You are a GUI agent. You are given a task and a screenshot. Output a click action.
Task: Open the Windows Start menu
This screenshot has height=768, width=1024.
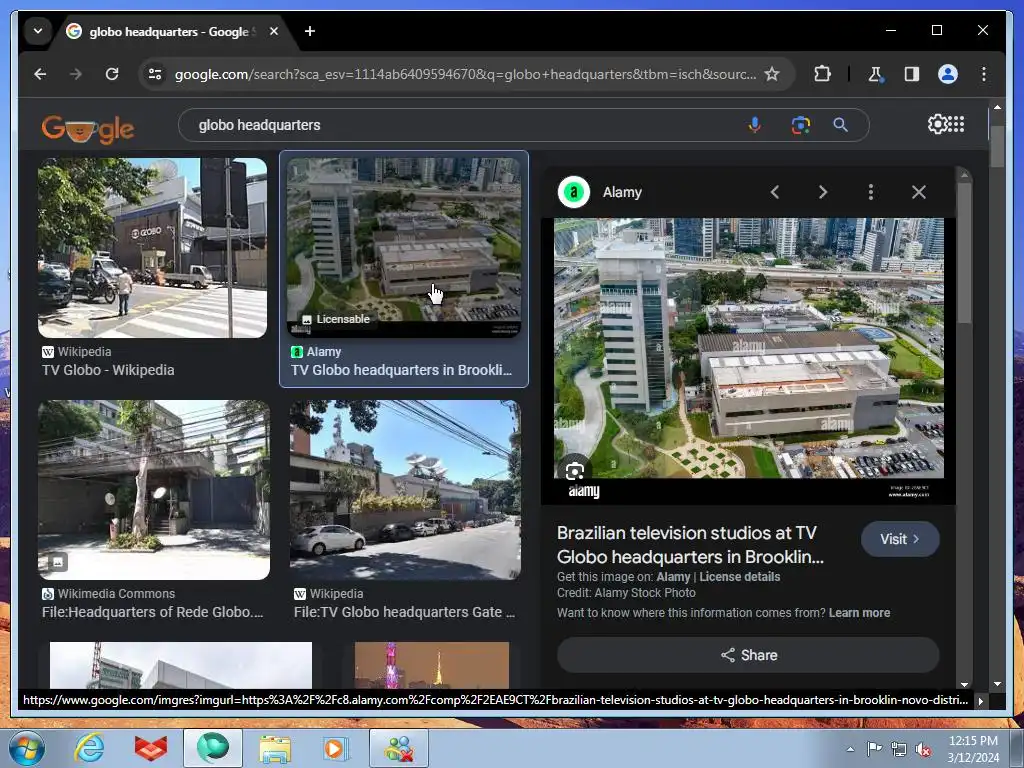(27, 748)
